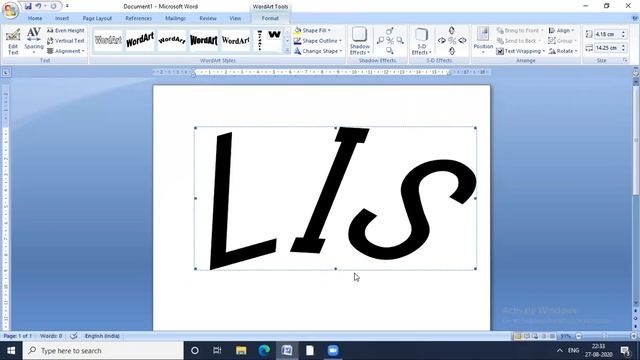Switch to the Home tab
Screen dimensions: 640x360
coord(35,18)
